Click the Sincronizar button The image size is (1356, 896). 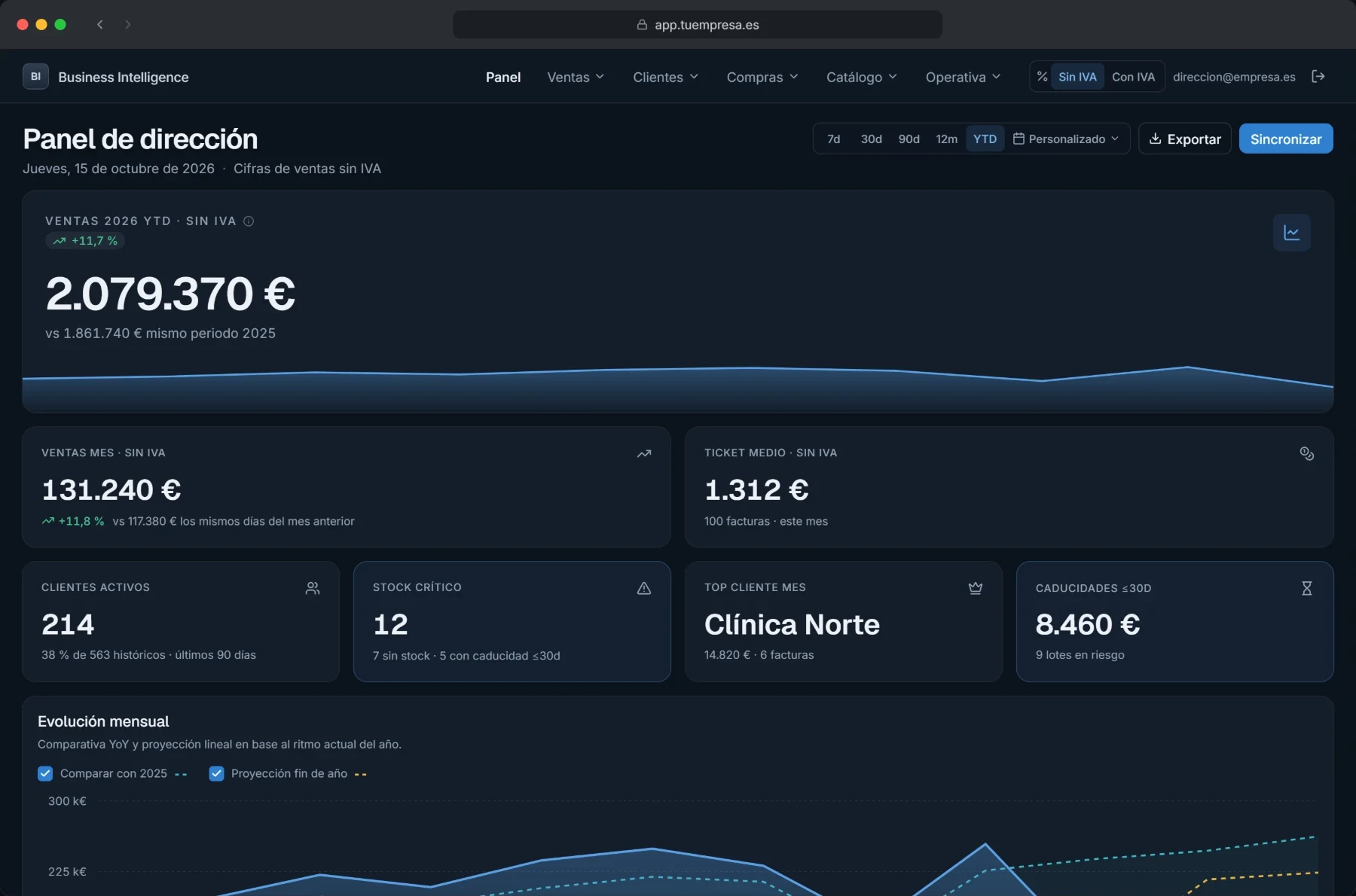click(1286, 139)
